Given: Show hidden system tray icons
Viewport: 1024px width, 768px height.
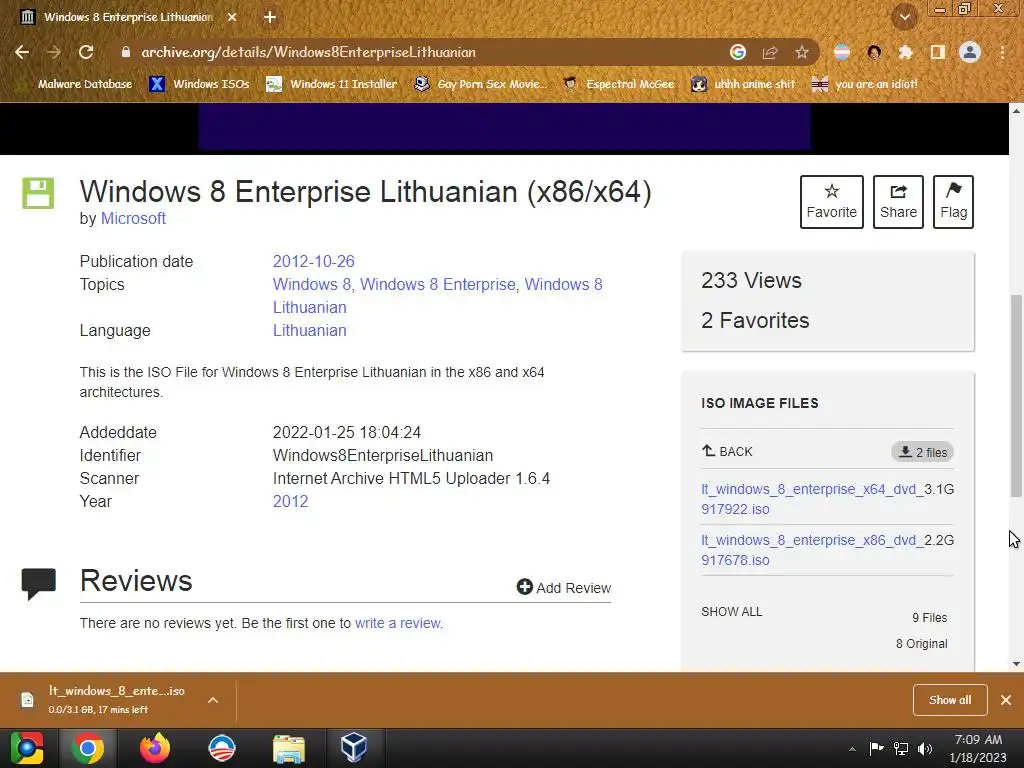Looking at the screenshot, I should pos(852,749).
